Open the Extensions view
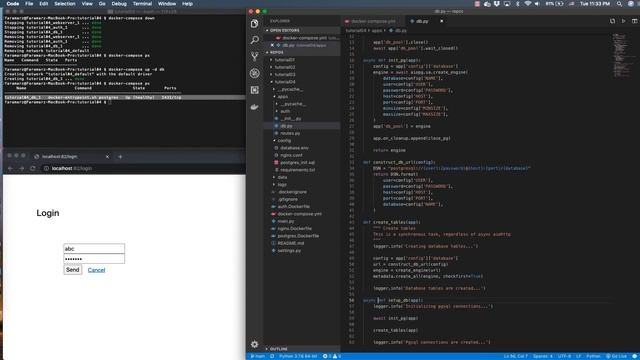 [x=255, y=90]
